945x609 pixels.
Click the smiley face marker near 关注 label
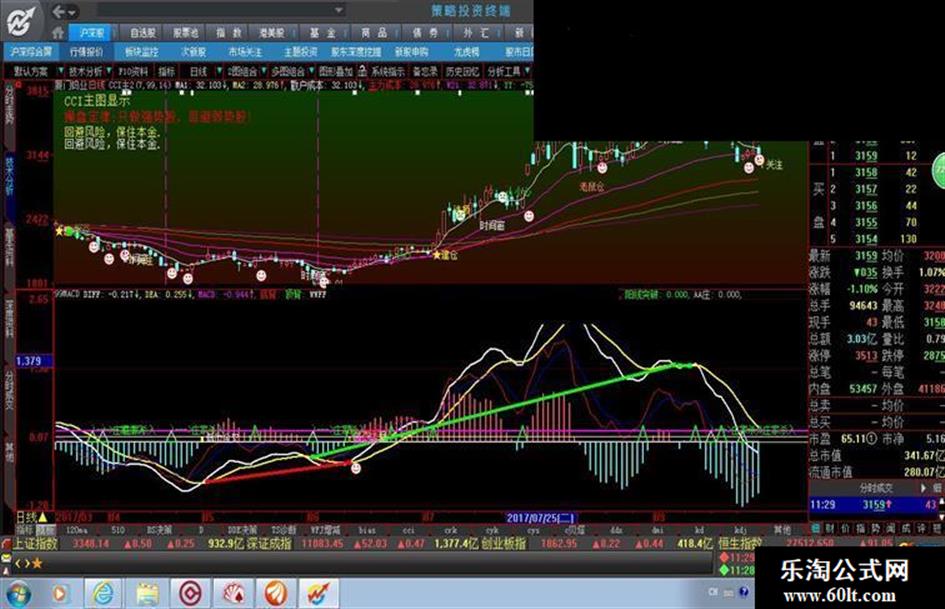coord(759,160)
